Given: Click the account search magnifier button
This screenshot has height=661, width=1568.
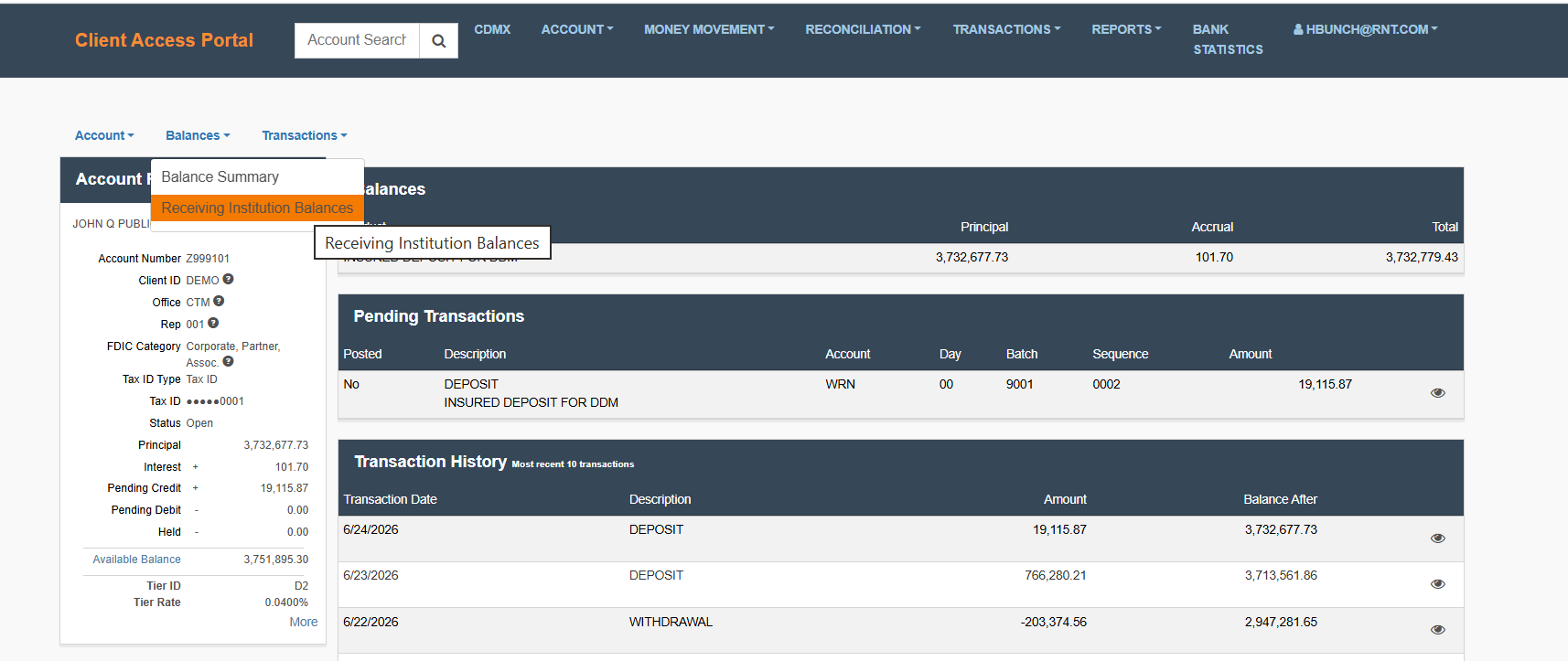Looking at the screenshot, I should 439,40.
